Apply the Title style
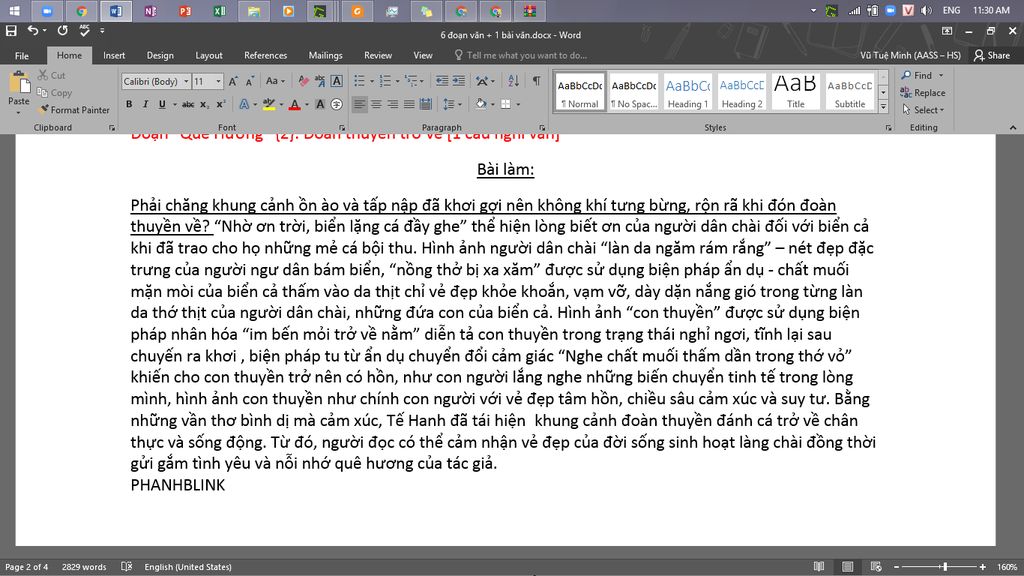 (x=795, y=91)
